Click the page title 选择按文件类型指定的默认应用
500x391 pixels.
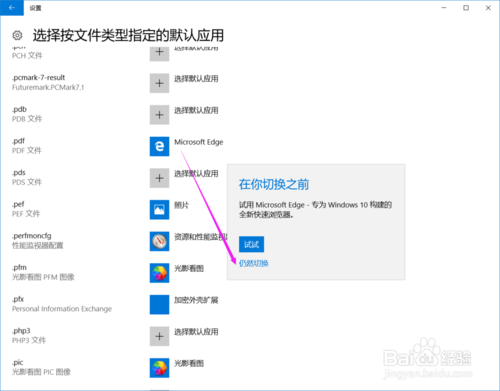(x=128, y=35)
